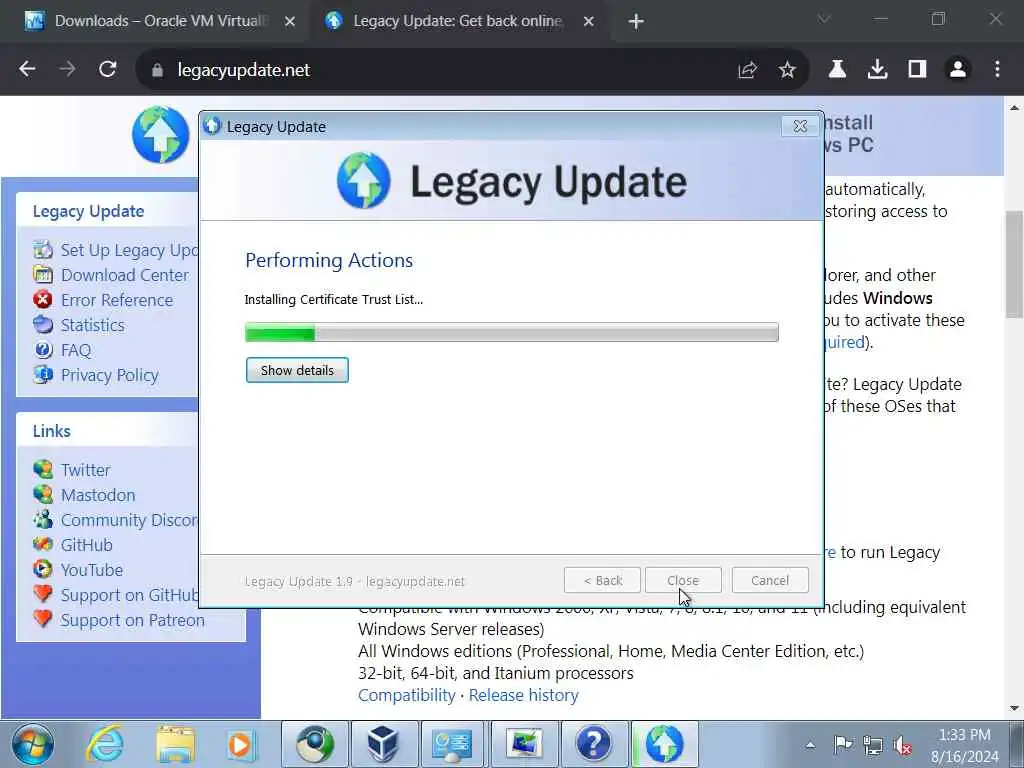Click the share page icon

[x=747, y=70]
